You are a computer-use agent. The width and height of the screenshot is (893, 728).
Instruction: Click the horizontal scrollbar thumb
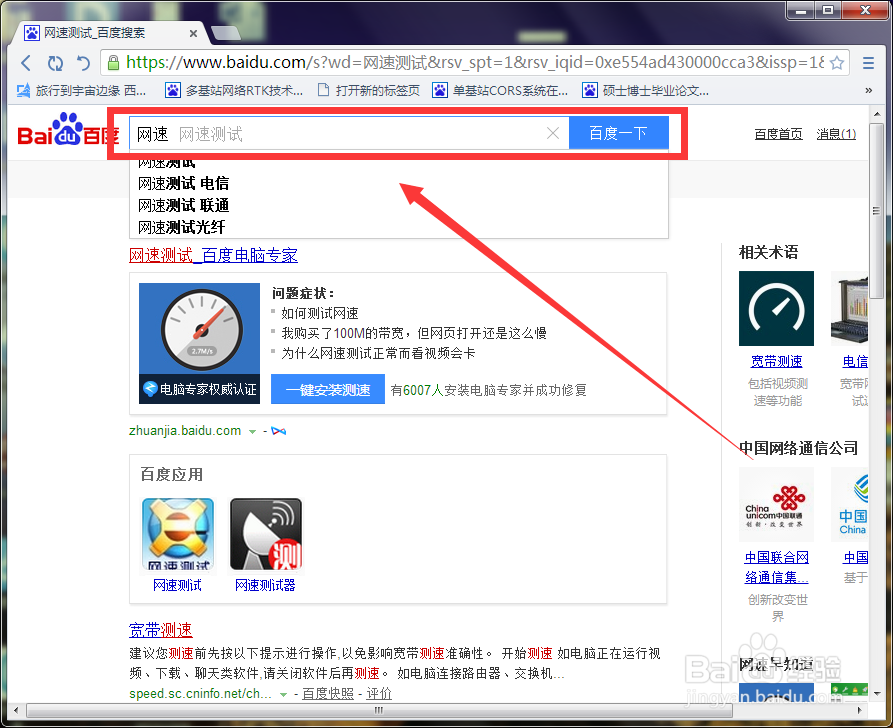point(379,710)
